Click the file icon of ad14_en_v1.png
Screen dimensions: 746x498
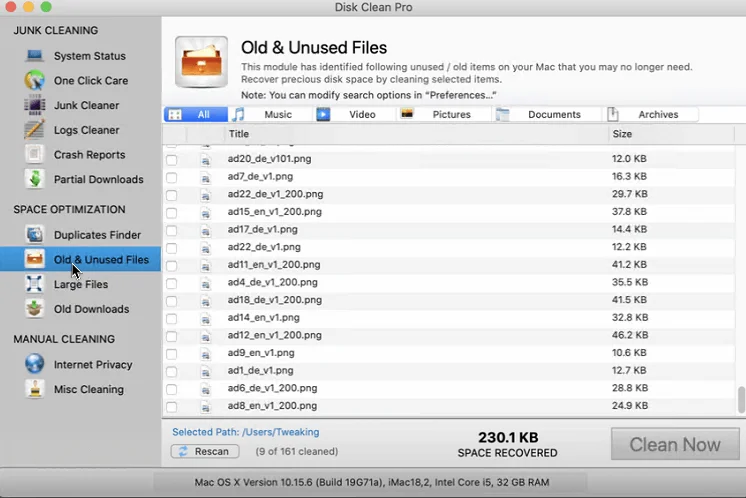206,319
